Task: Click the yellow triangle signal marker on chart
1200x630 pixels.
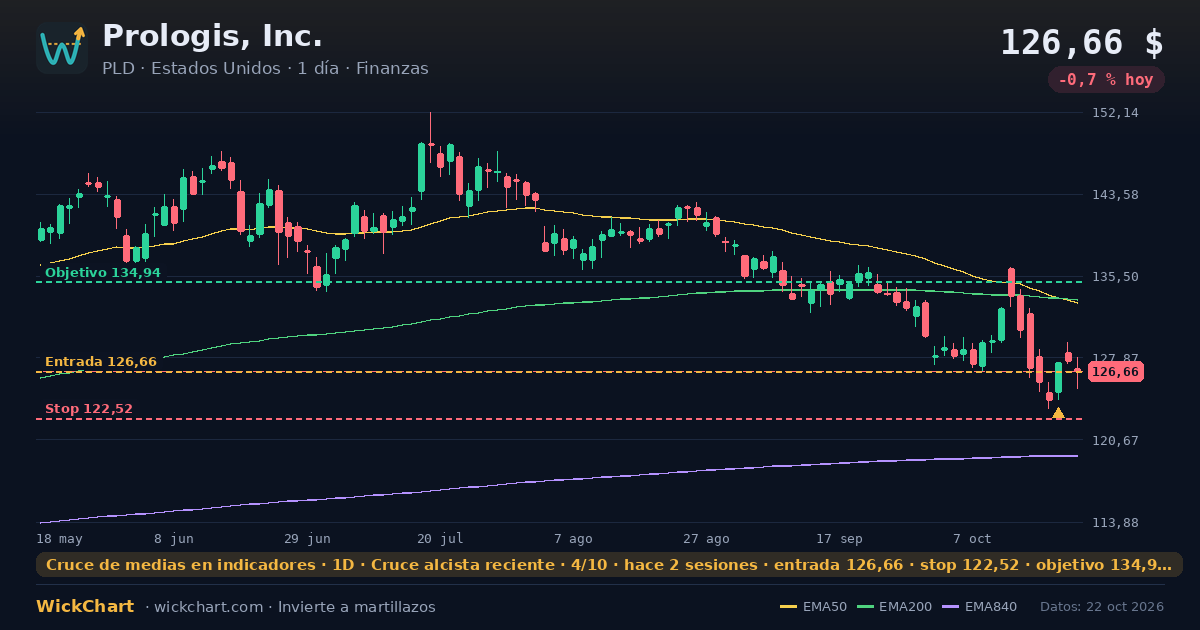Action: click(1058, 413)
